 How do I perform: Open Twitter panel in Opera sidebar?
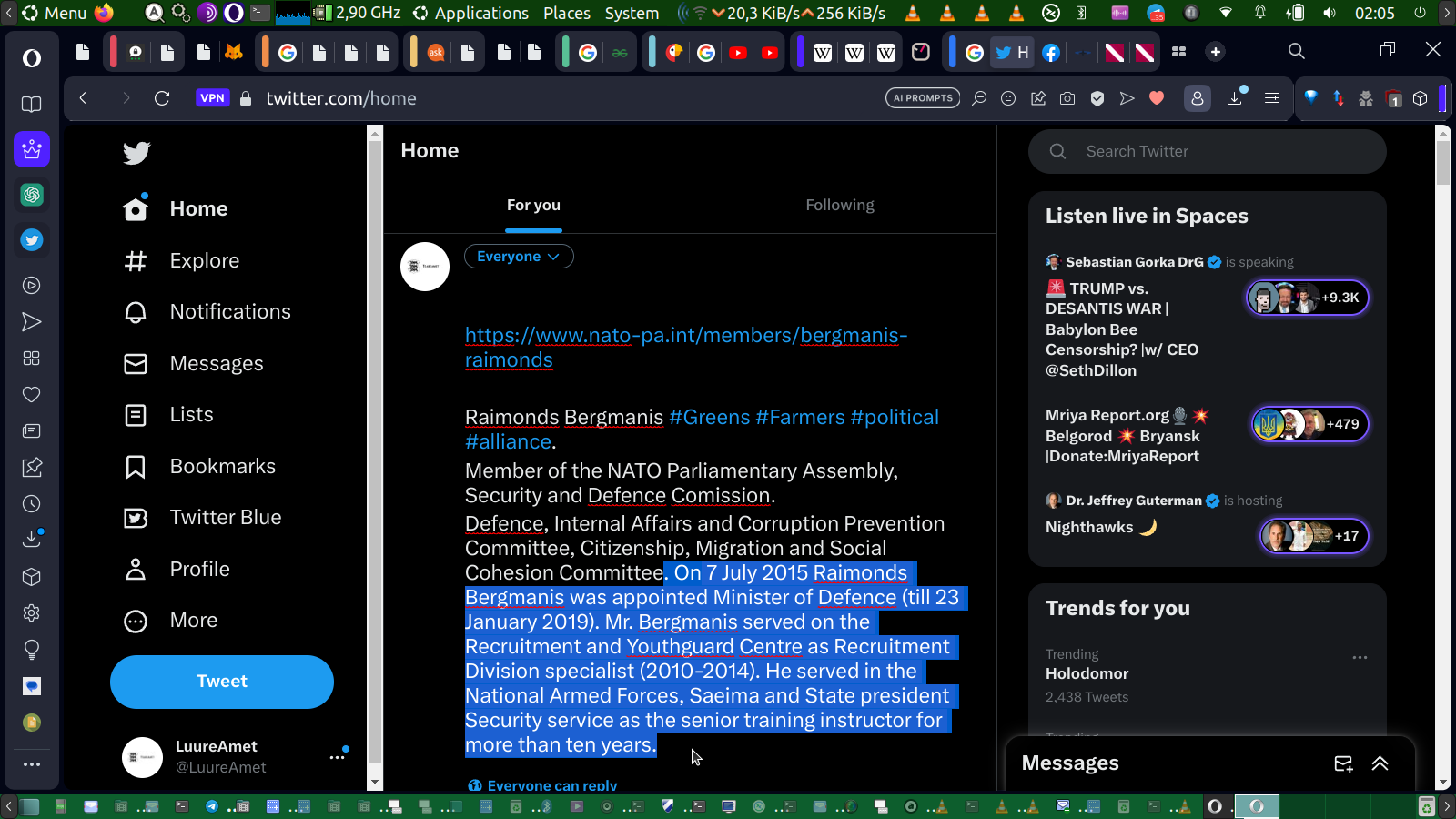pos(32,240)
